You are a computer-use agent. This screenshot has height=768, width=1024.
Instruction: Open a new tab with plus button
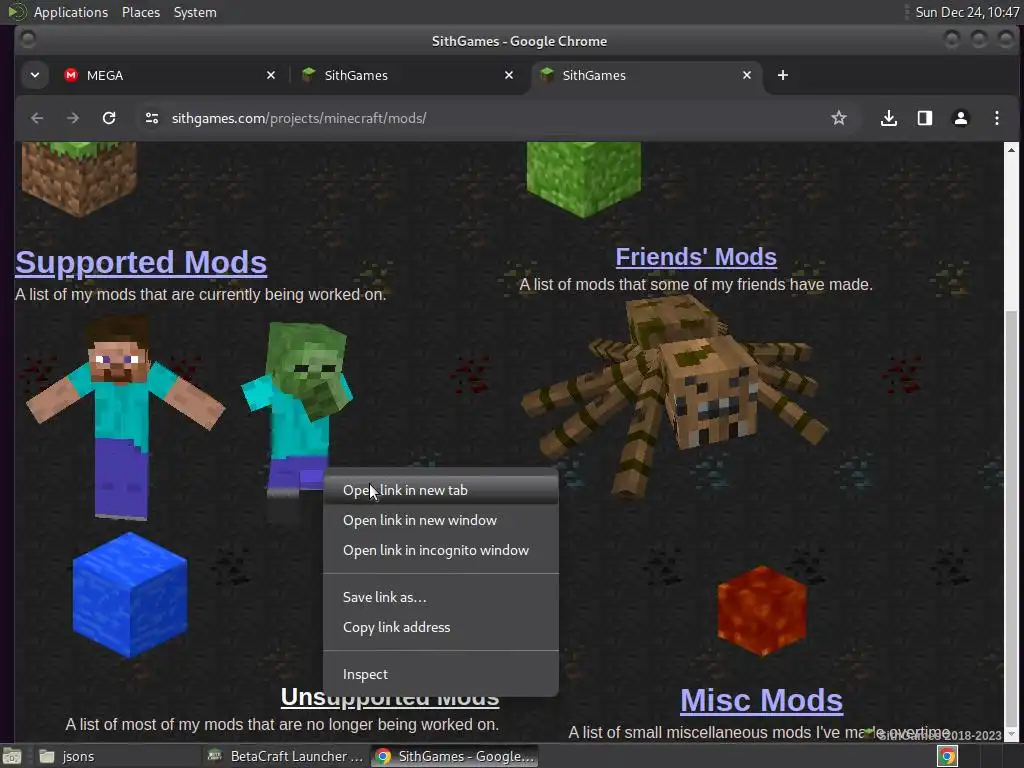[782, 75]
